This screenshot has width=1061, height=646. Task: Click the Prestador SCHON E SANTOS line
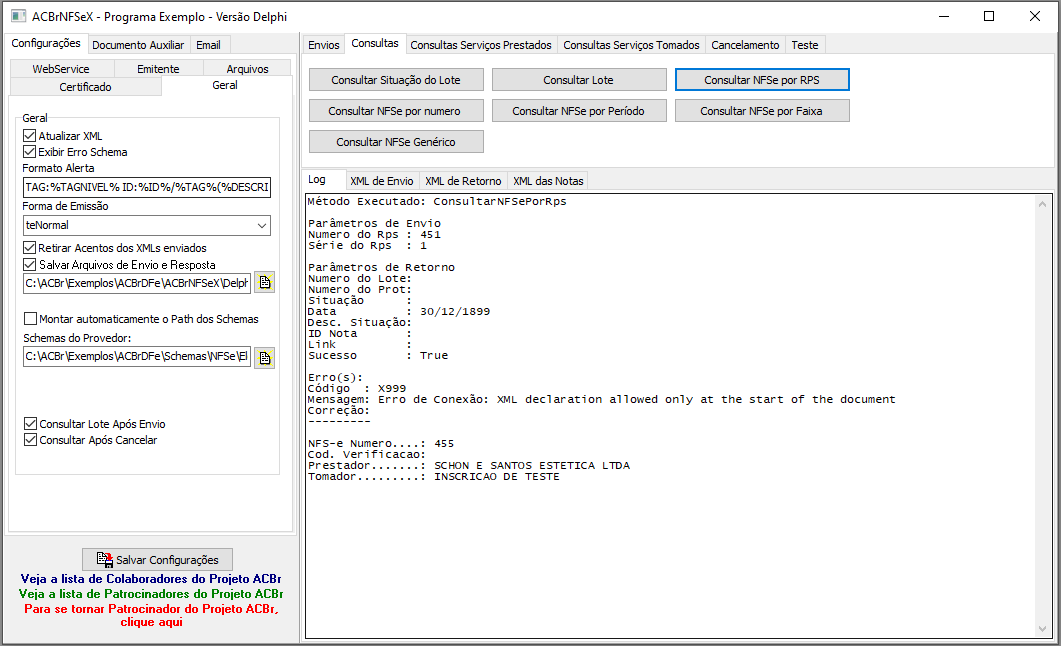click(469, 466)
